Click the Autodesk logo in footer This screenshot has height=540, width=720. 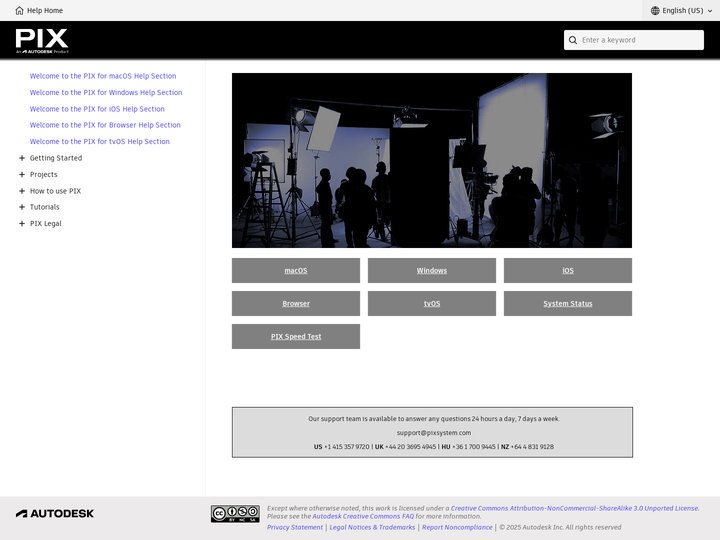pyautogui.click(x=55, y=513)
